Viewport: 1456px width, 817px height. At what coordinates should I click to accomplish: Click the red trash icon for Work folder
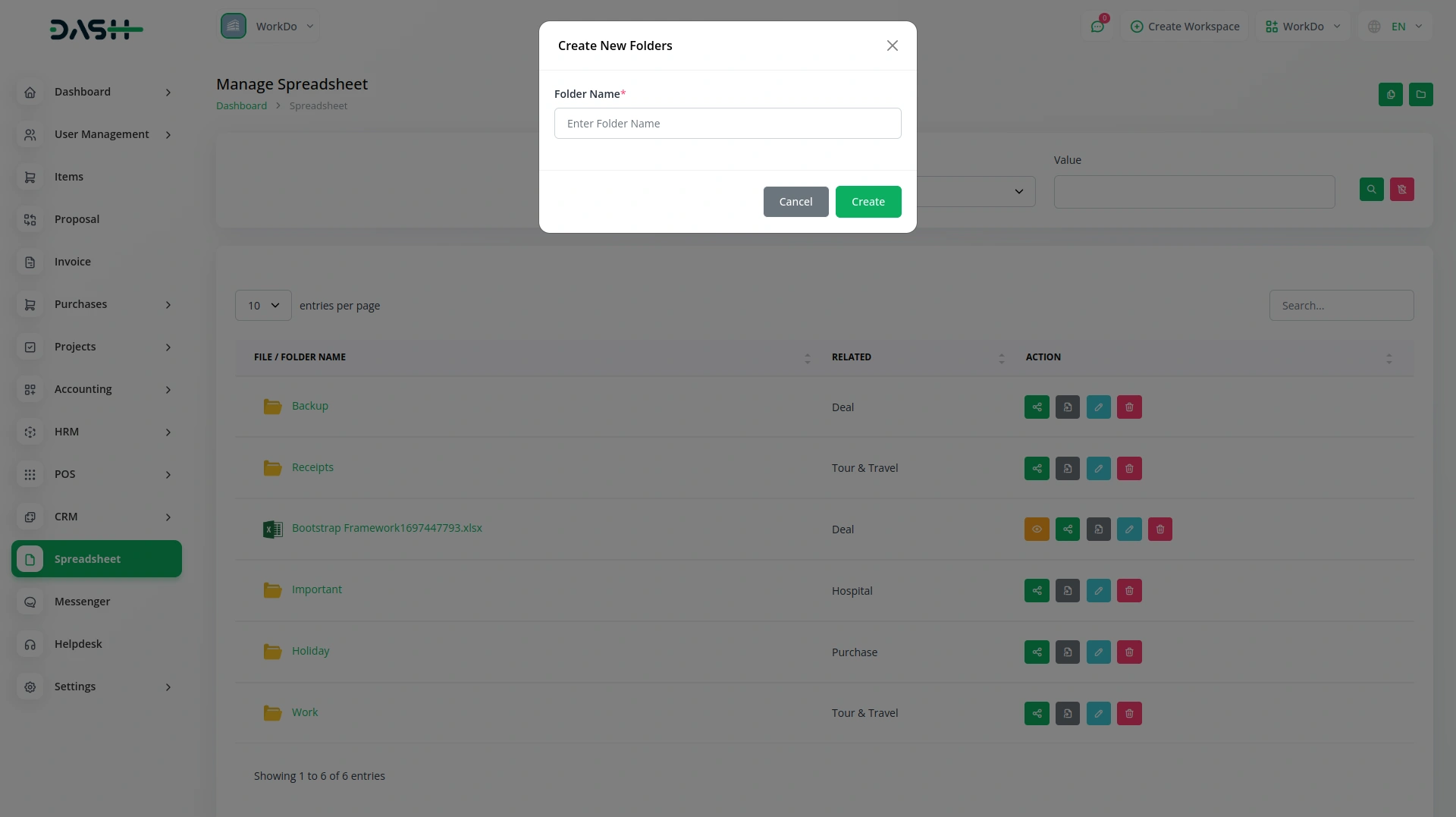coord(1129,714)
